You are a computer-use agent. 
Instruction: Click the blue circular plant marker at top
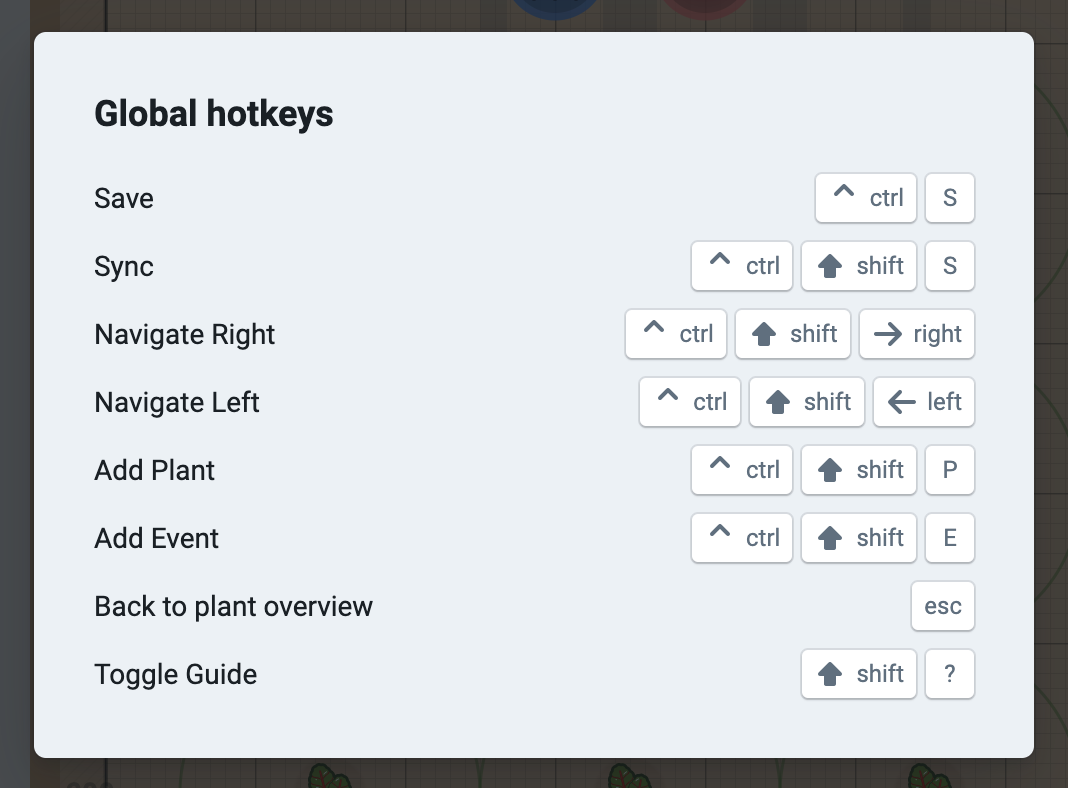click(554, 8)
